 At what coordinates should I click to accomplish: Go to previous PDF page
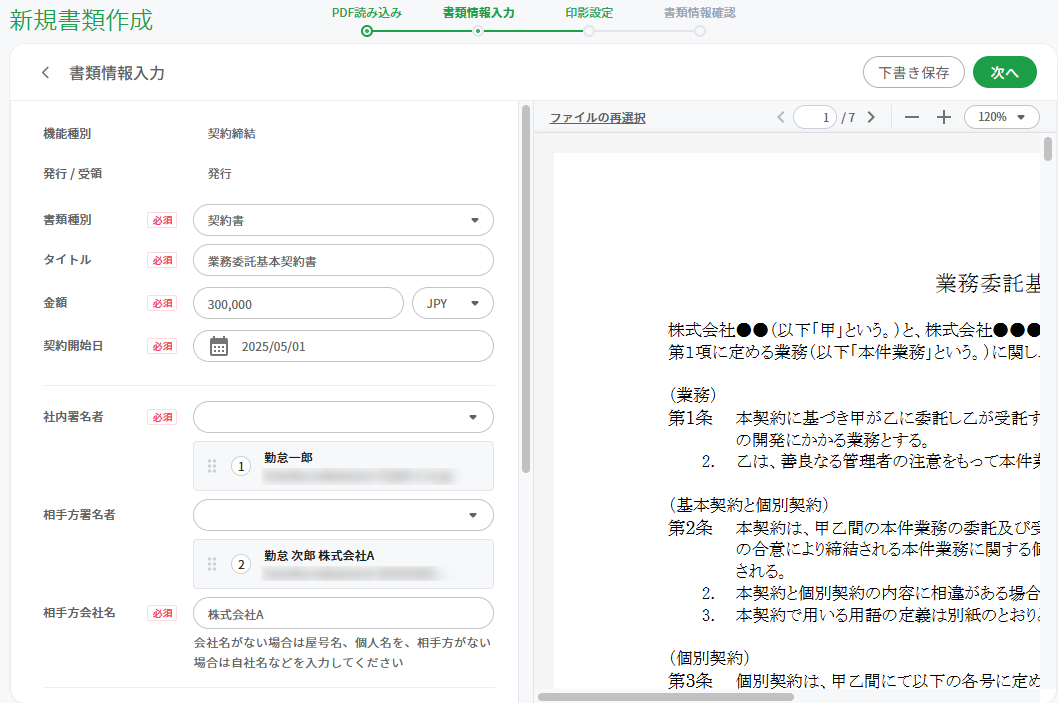[781, 117]
